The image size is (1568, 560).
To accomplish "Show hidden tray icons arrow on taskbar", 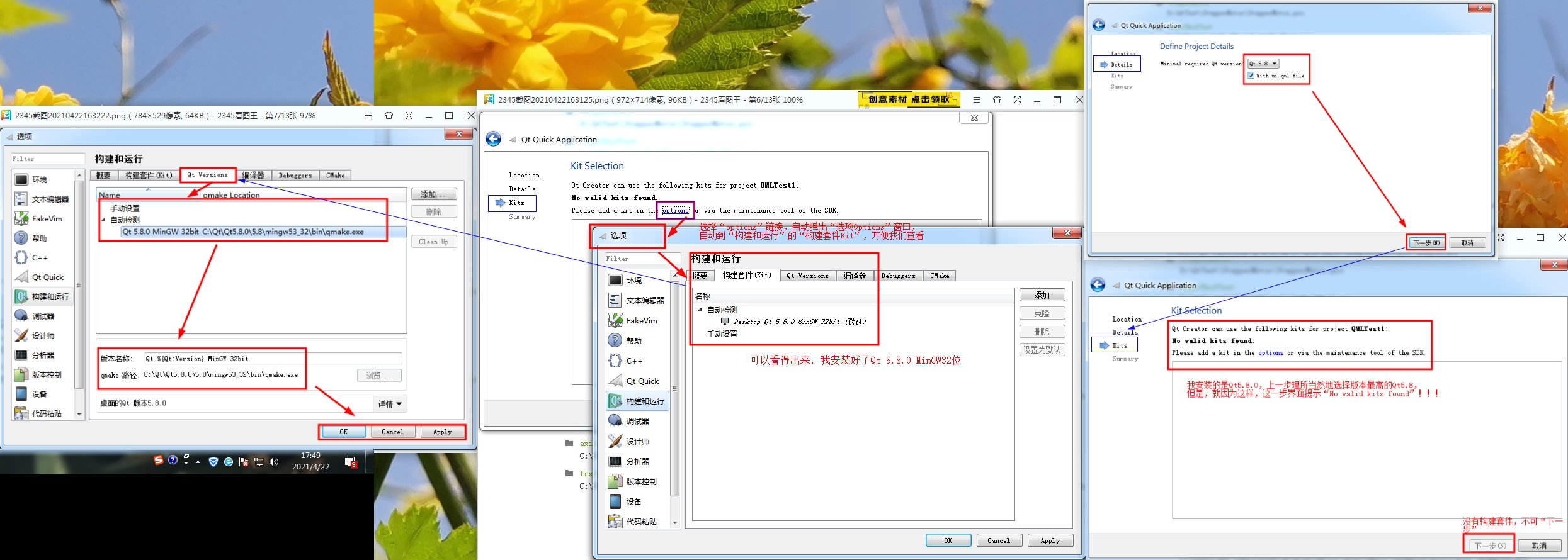I will pos(198,462).
